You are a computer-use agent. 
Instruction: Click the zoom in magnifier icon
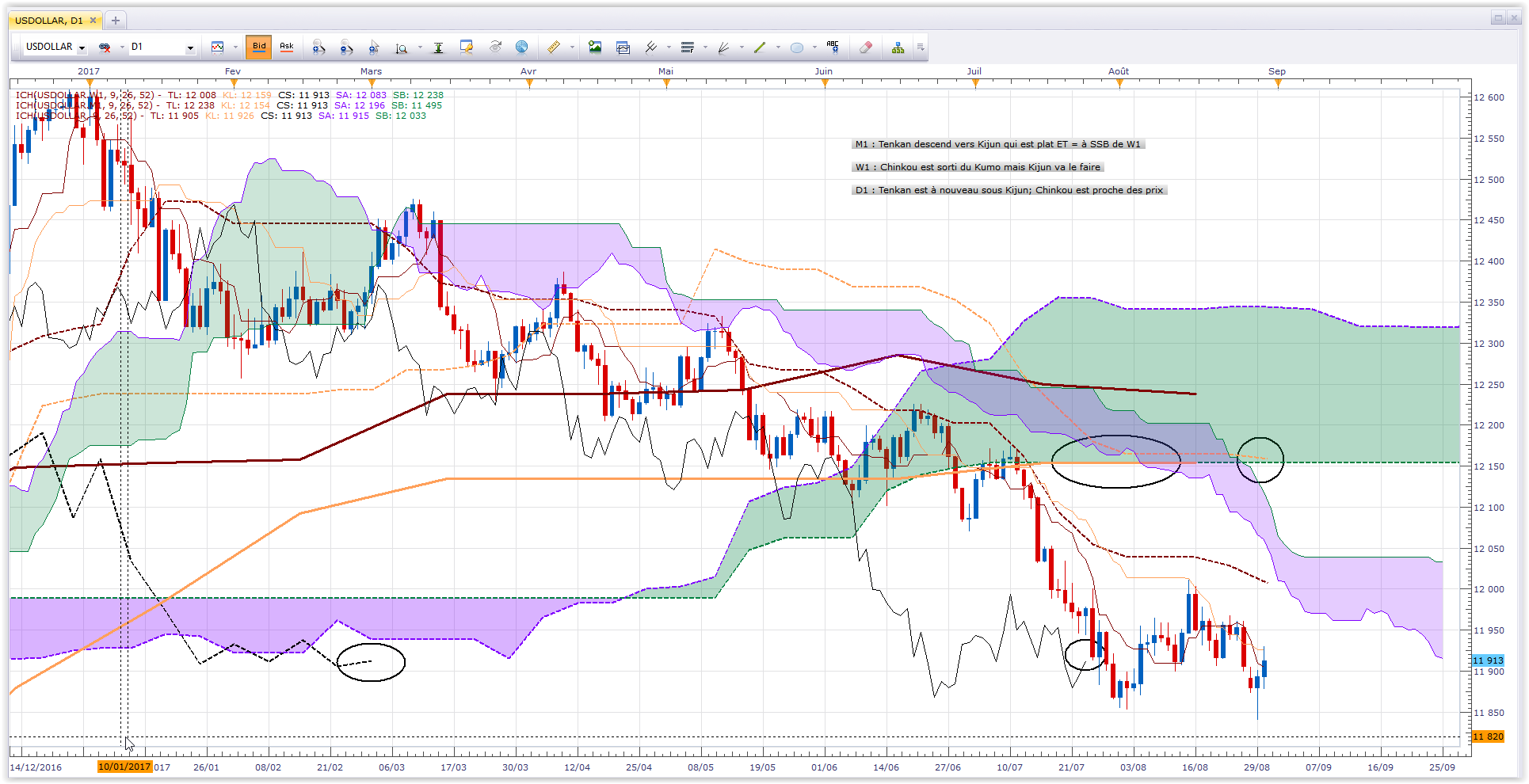(318, 48)
